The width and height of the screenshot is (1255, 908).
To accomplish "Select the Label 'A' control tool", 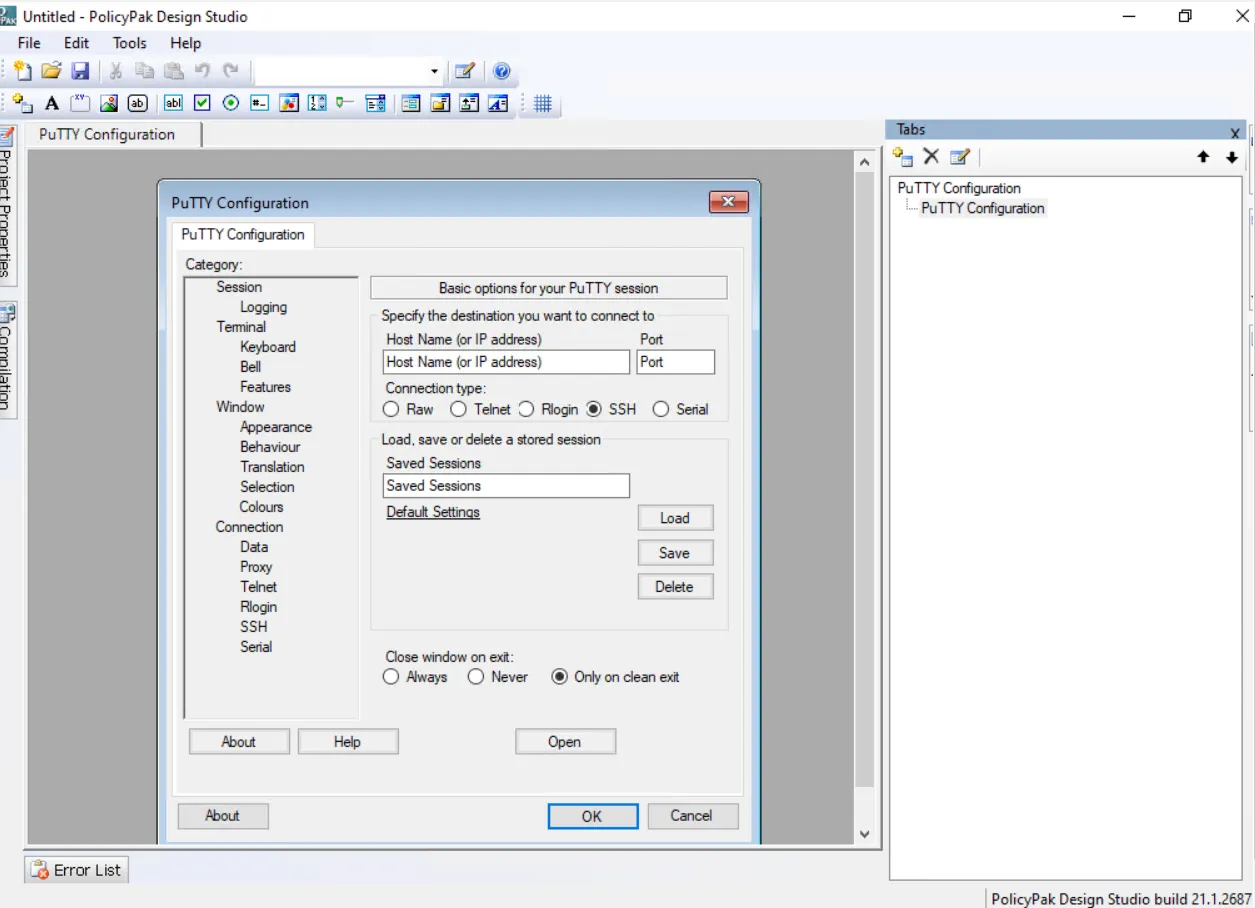I will (x=52, y=103).
